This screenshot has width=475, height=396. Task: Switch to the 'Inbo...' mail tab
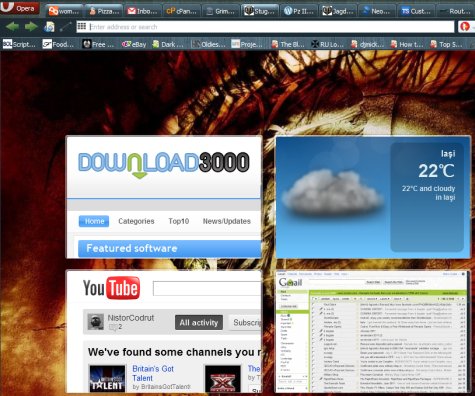pos(143,11)
